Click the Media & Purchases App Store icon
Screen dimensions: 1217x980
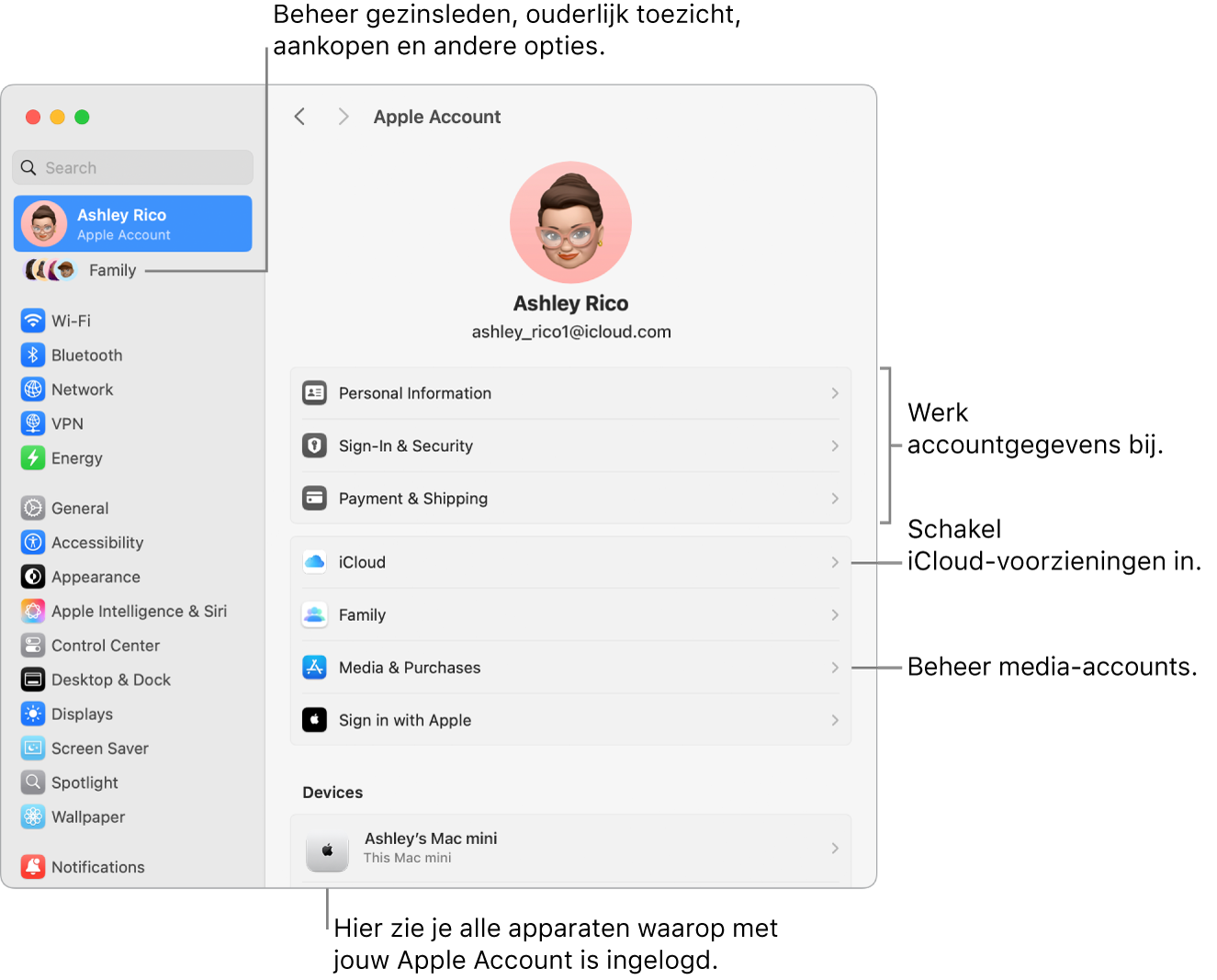(x=314, y=667)
